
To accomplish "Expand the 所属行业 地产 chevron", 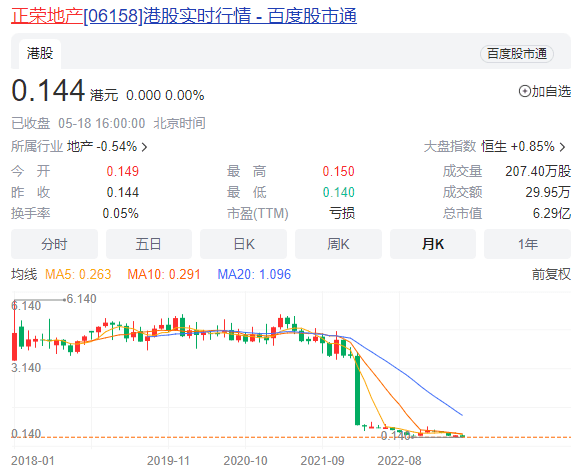I will [x=144, y=147].
